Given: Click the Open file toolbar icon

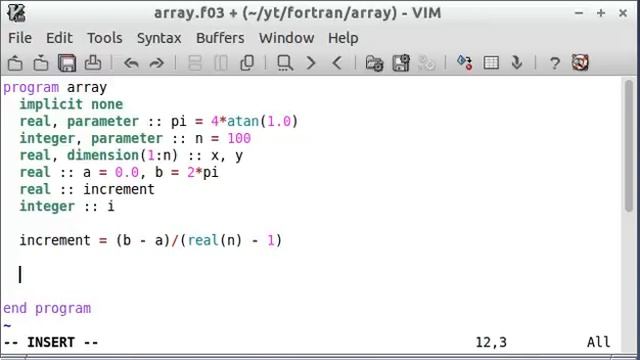Looking at the screenshot, I should tap(15, 63).
